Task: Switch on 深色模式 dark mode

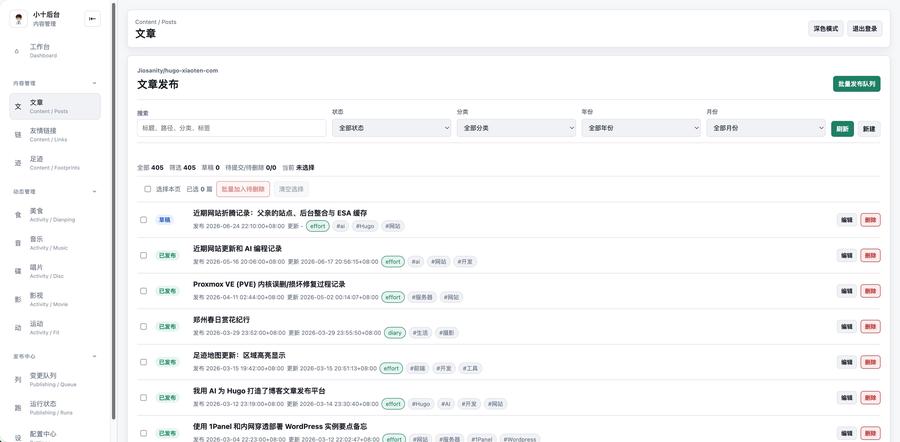Action: (825, 29)
